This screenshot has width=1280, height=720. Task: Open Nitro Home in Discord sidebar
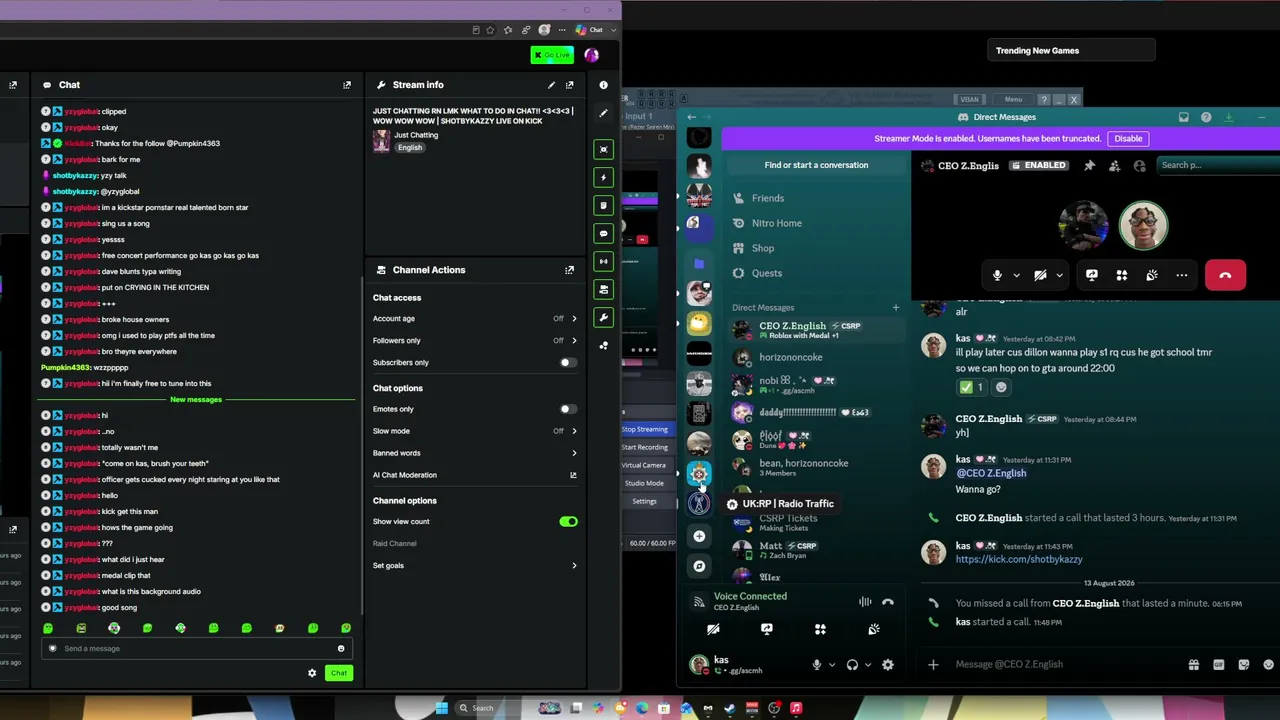click(816, 223)
